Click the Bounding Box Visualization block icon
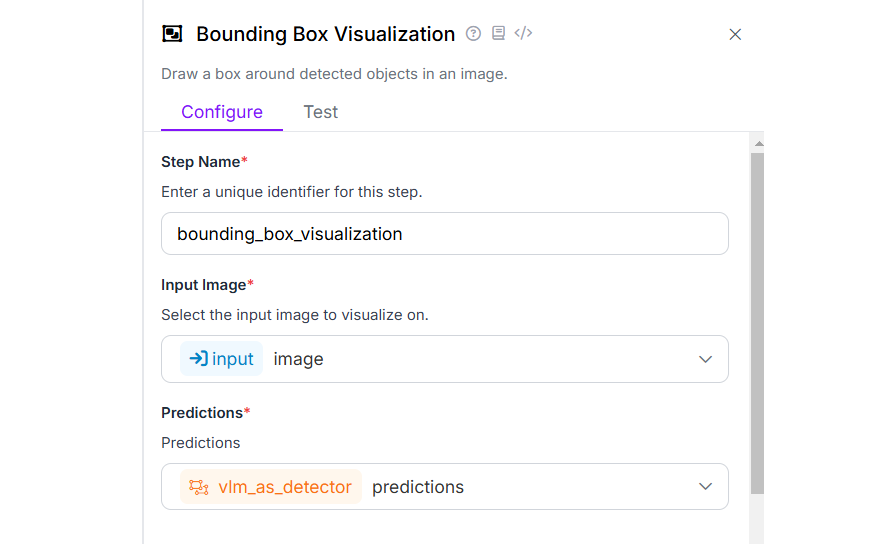The width and height of the screenshot is (887, 544). click(172, 34)
